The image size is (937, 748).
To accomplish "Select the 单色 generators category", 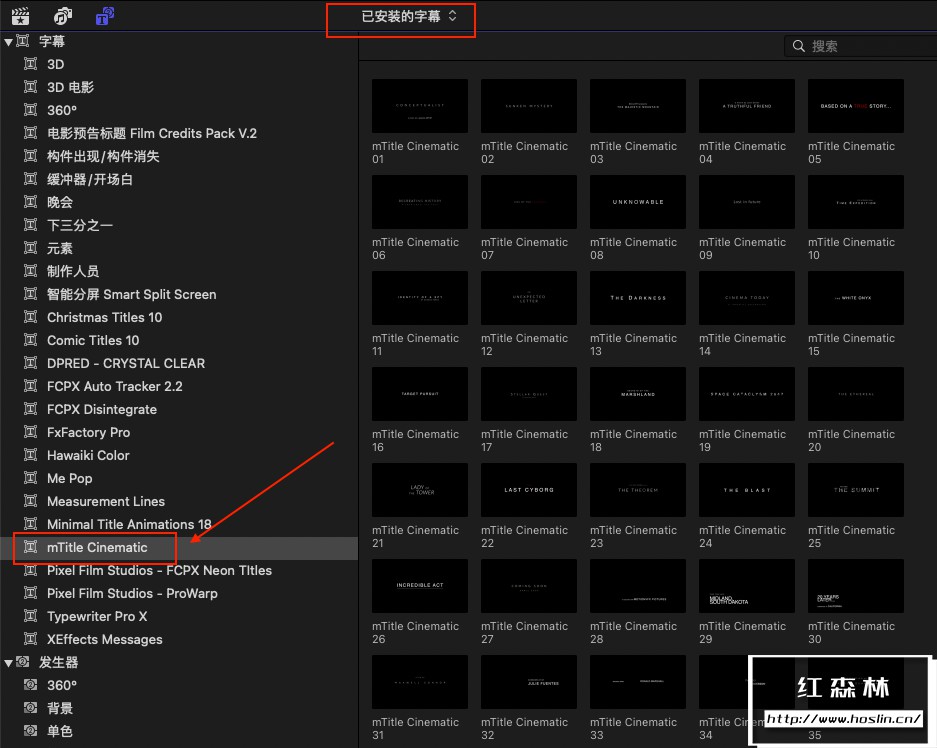I will 60,731.
